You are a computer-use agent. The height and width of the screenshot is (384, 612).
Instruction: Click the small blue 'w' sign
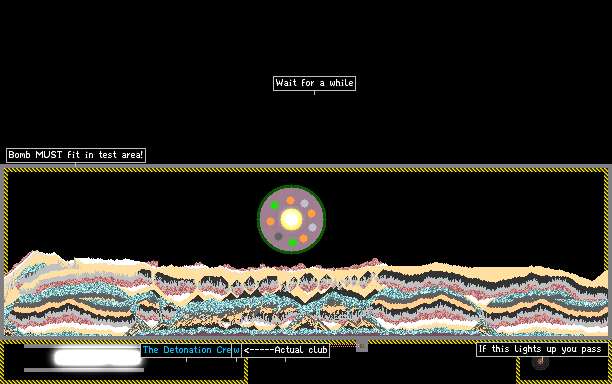click(x=237, y=350)
